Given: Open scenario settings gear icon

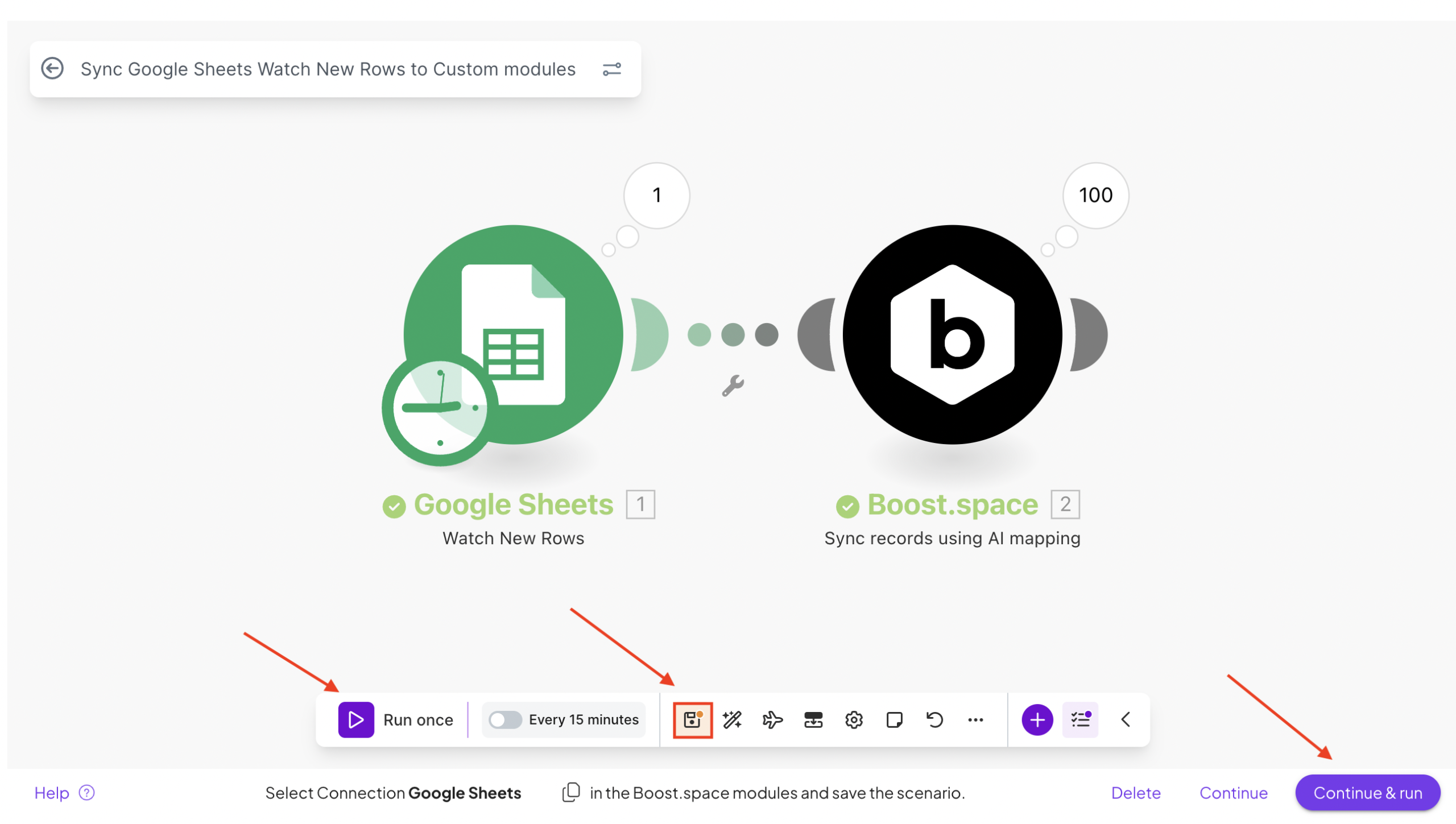Looking at the screenshot, I should tap(854, 720).
